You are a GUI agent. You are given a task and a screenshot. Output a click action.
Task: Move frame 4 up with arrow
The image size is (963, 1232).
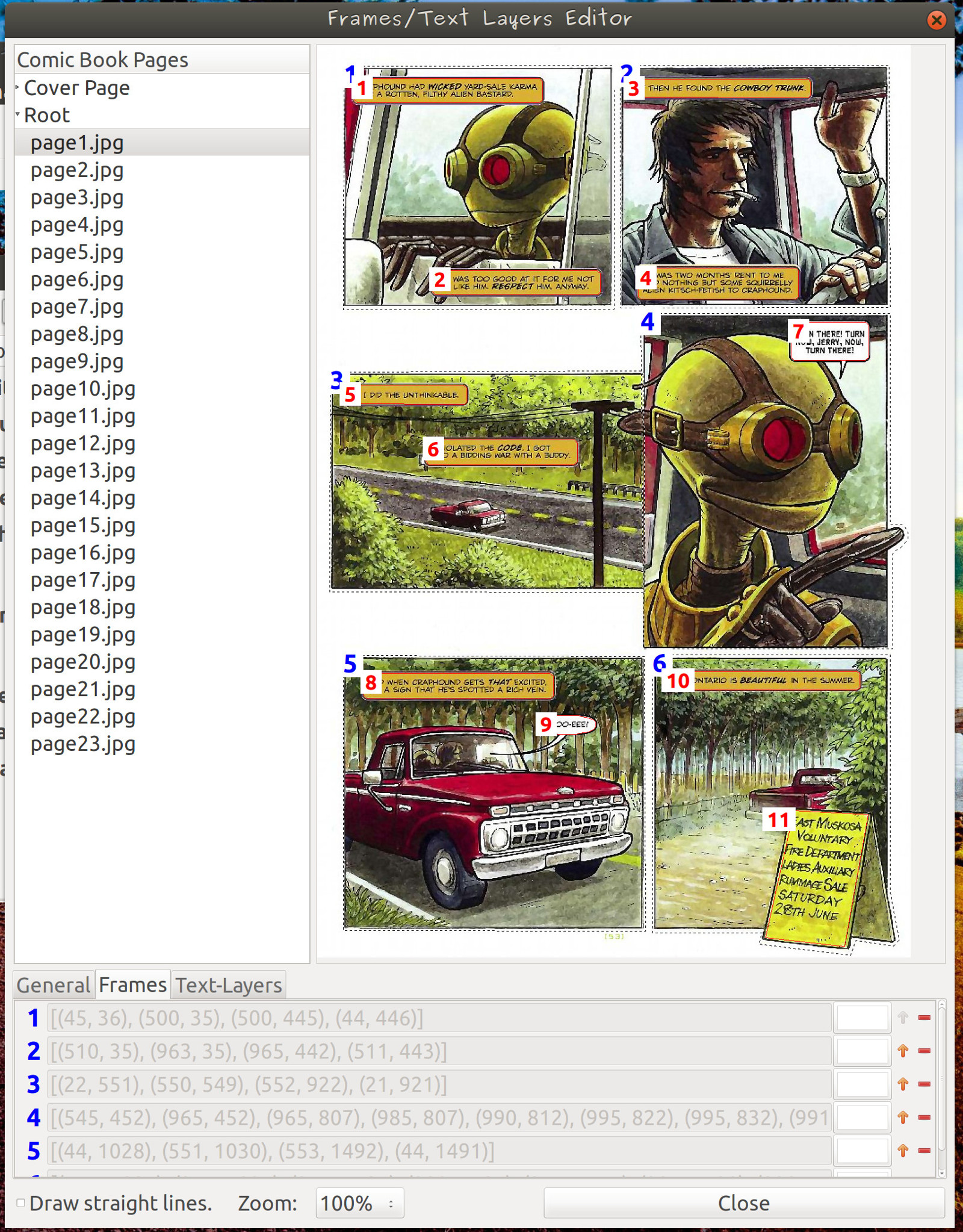(x=902, y=1117)
